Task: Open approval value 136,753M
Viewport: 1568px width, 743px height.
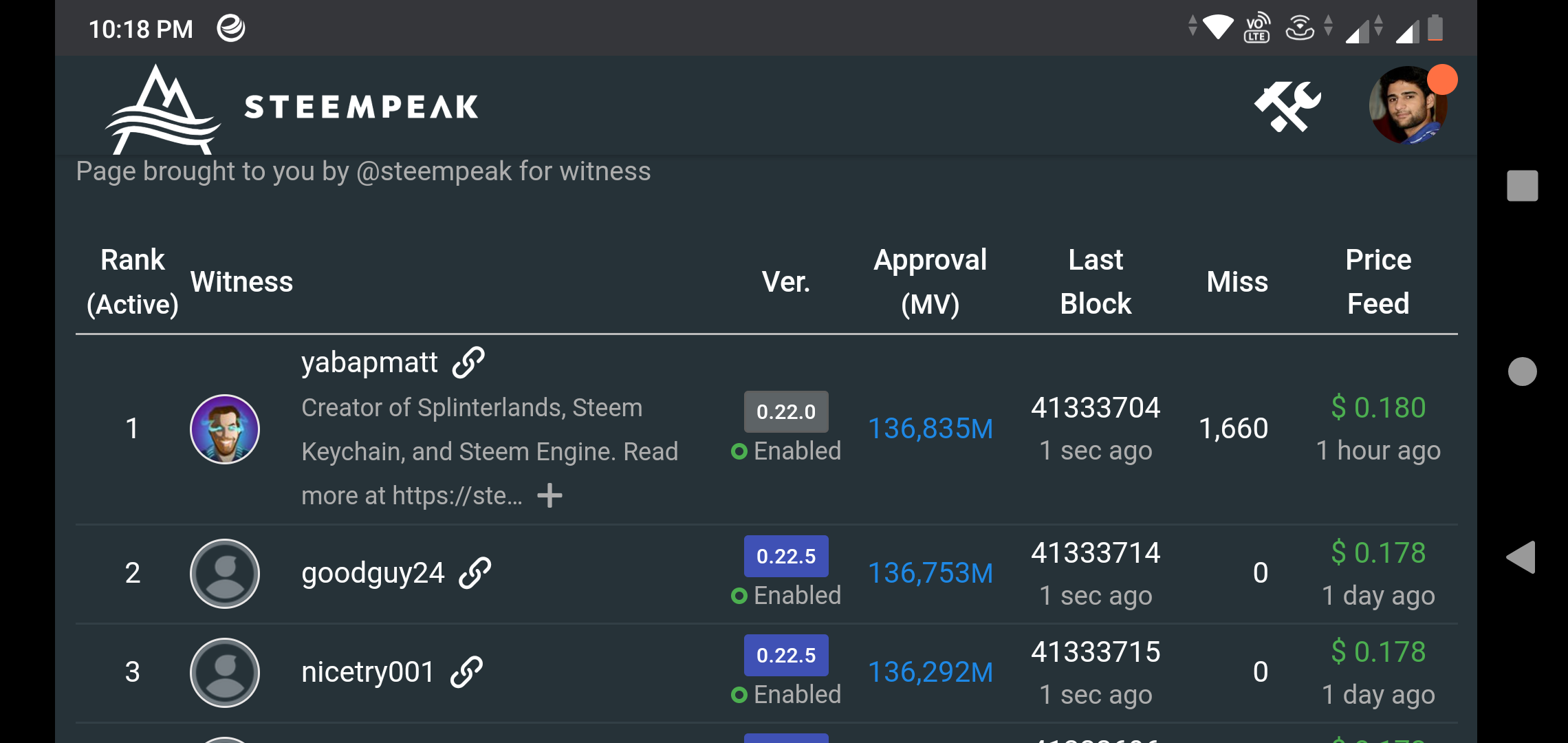Action: tap(930, 573)
